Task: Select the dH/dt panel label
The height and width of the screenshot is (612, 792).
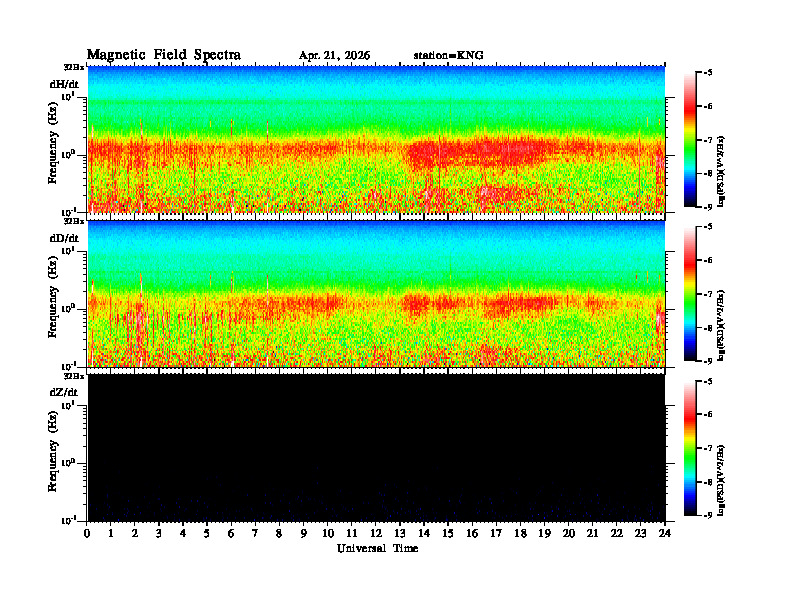Action: tap(64, 84)
